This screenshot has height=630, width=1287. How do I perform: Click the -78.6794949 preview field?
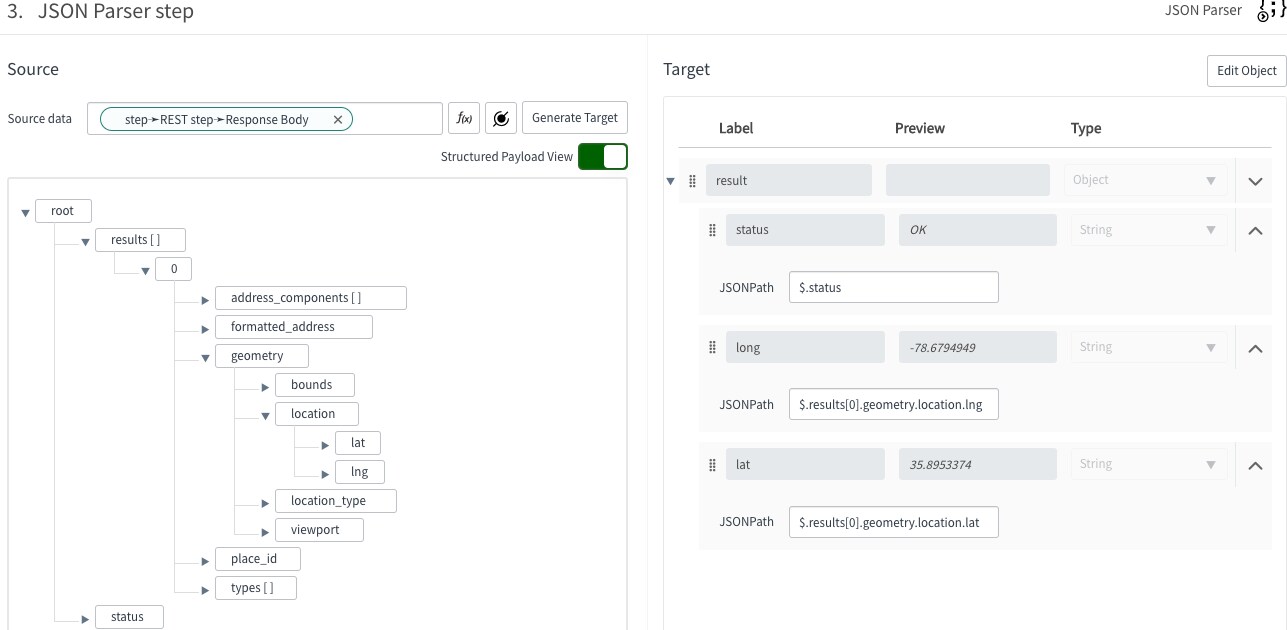(977, 347)
